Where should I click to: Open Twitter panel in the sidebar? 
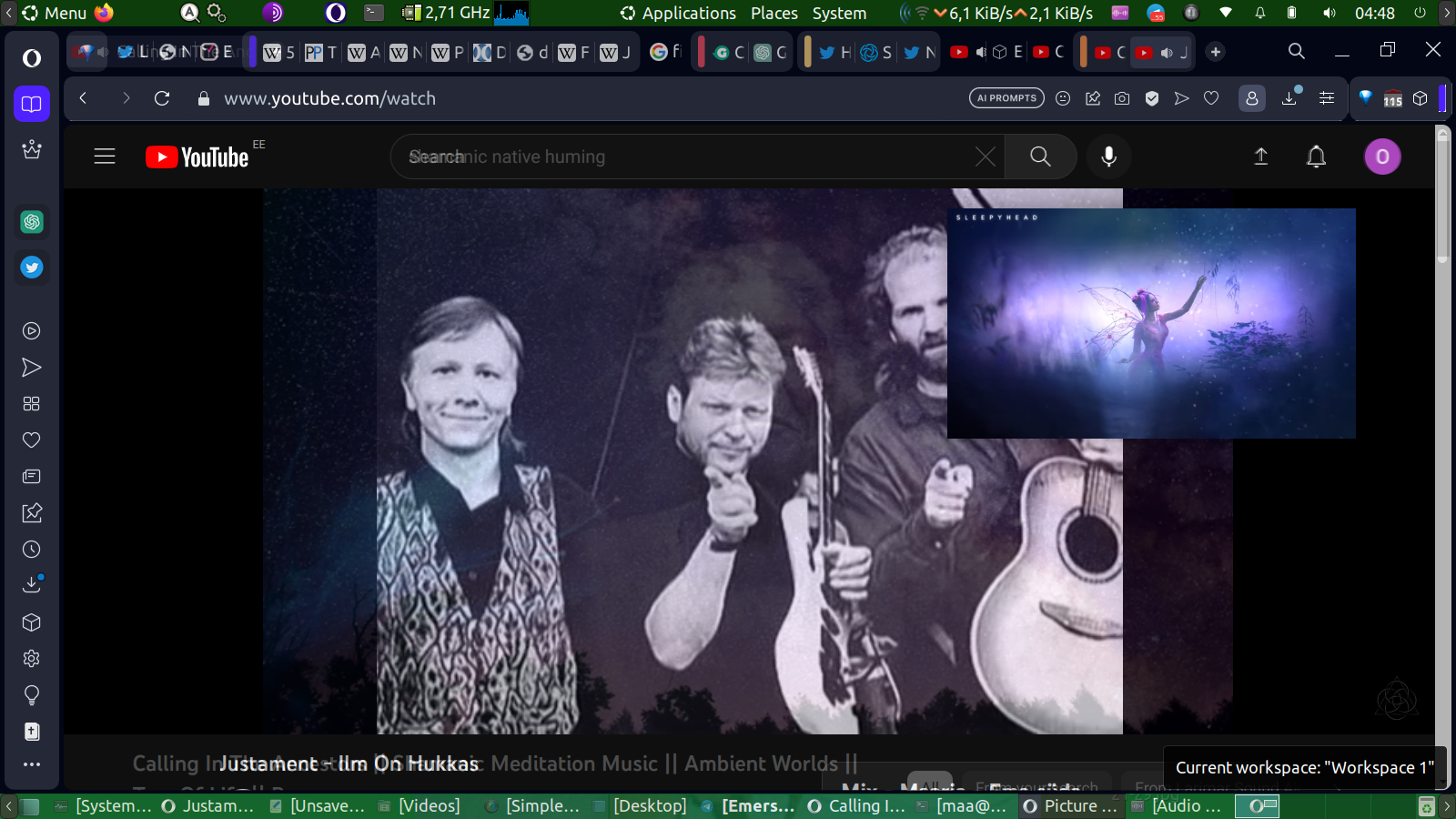[x=32, y=268]
